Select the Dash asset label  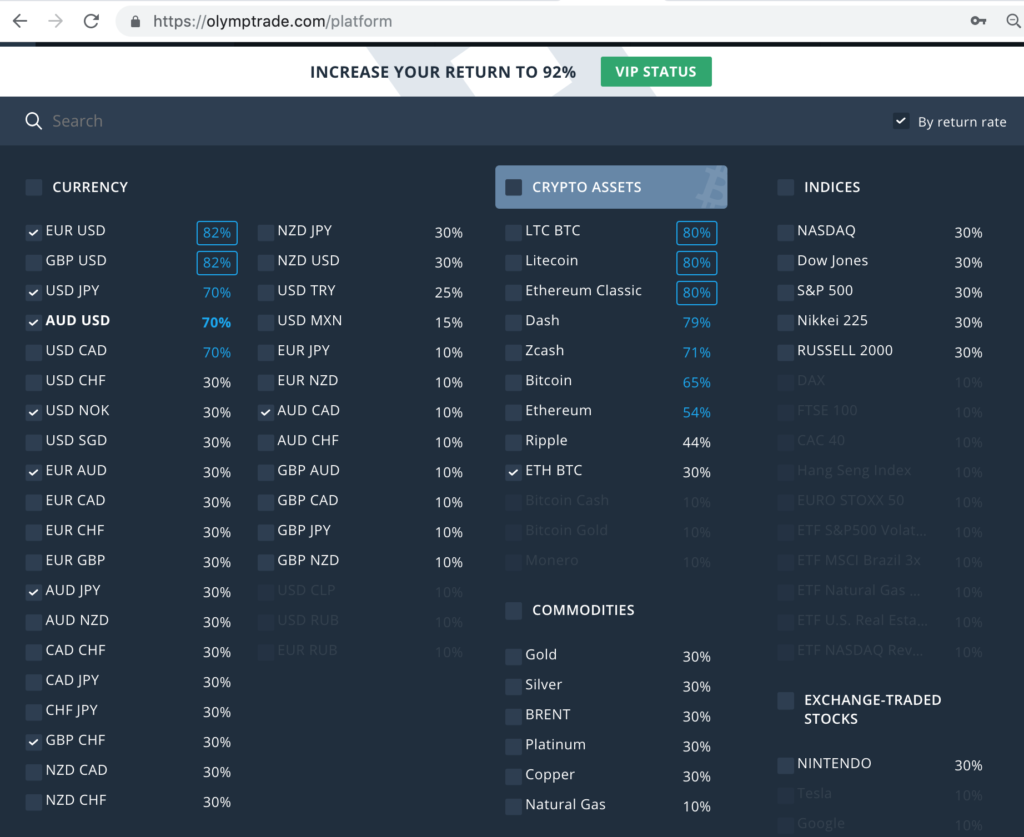pos(542,321)
